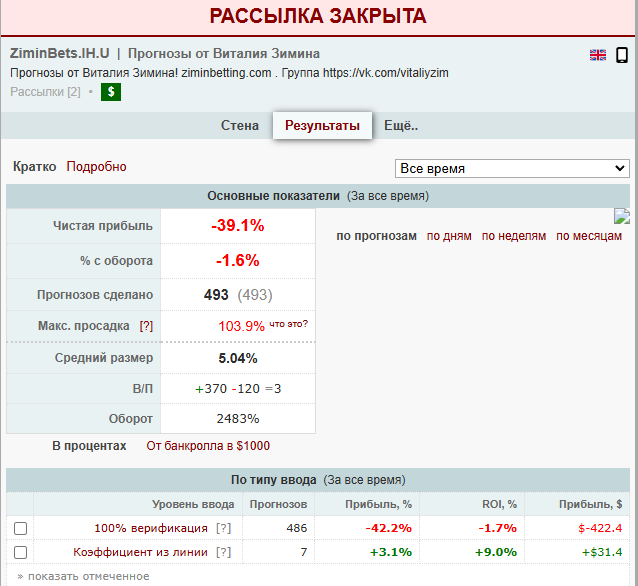
Task: Click the [?] help next to Макс. просадка
Action: tap(146, 326)
